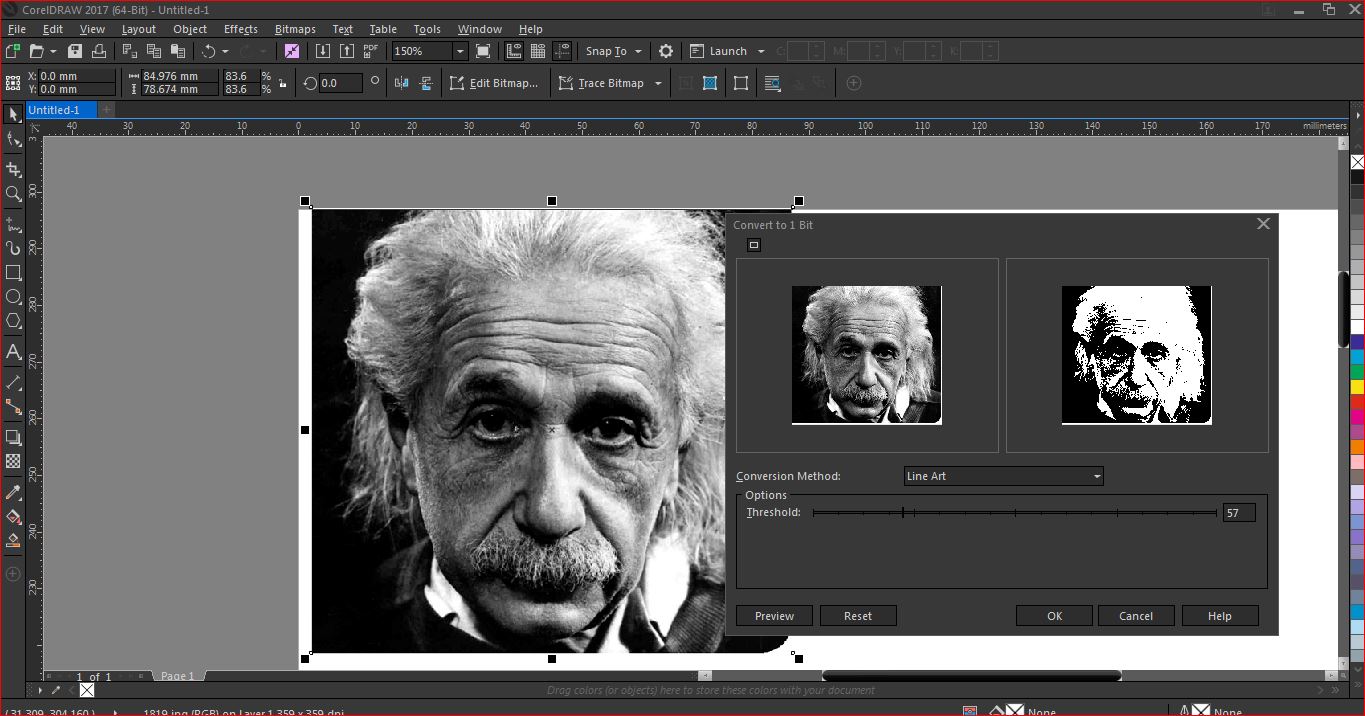
Task: Open the Snap To dropdown
Action: pyautogui.click(x=613, y=51)
